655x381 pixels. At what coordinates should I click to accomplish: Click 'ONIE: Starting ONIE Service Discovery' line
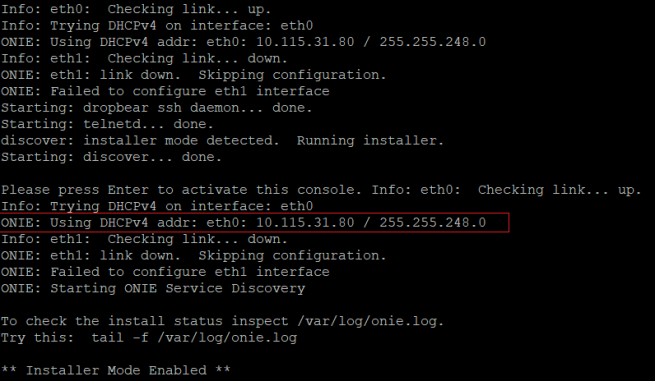pos(153,288)
